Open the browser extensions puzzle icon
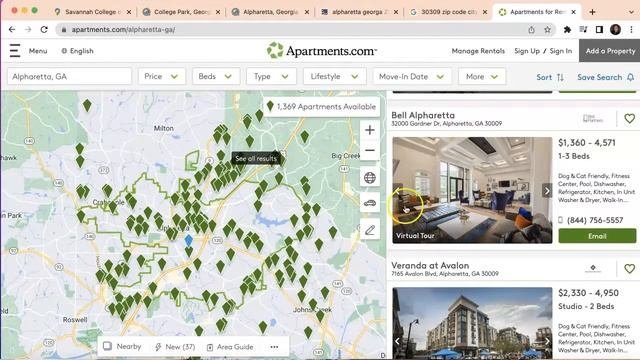The image size is (640, 360). [x=567, y=29]
